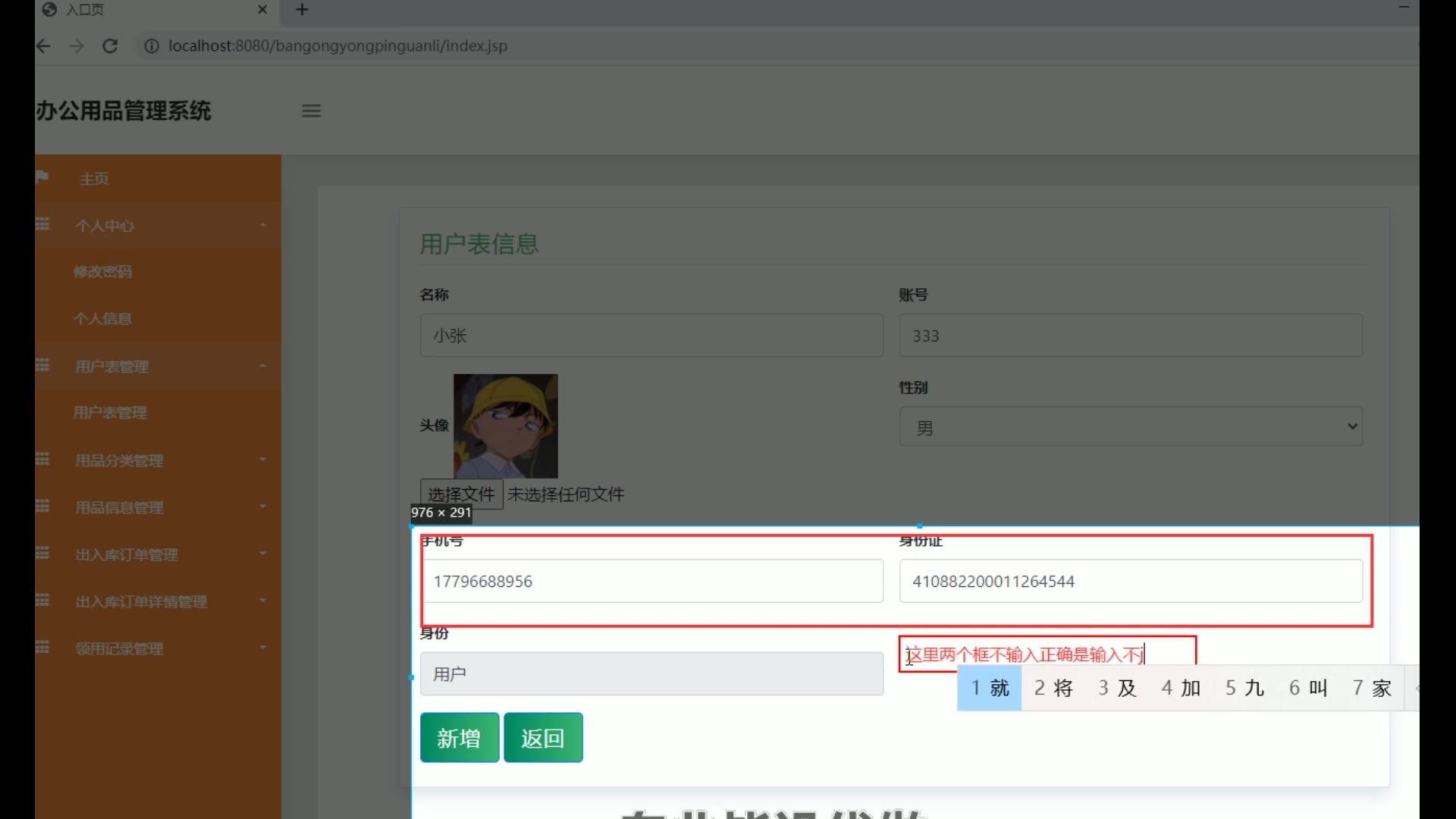
Task: Select IME candidate 1 就
Action: click(x=990, y=688)
